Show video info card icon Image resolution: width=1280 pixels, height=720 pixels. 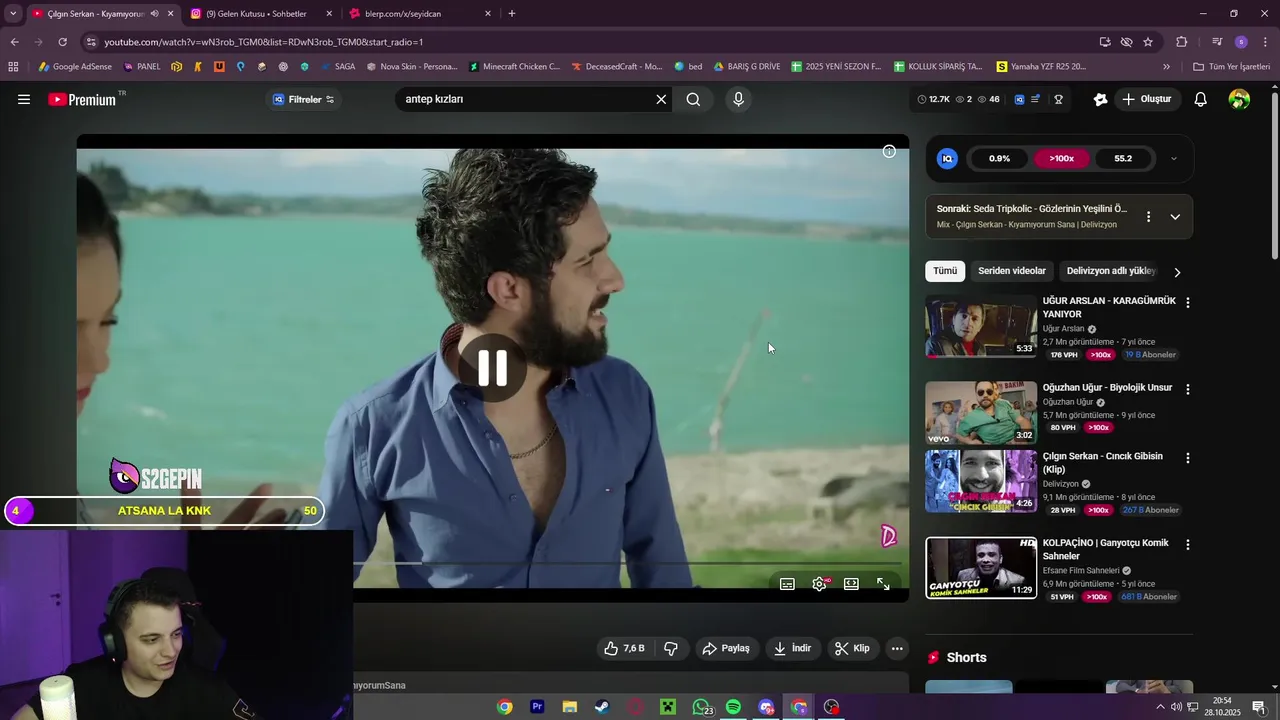pyautogui.click(x=889, y=151)
